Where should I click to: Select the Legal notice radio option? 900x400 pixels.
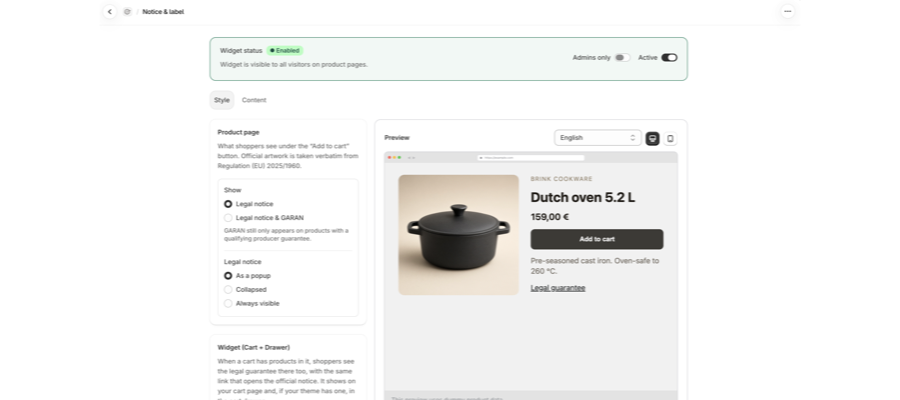click(228, 204)
